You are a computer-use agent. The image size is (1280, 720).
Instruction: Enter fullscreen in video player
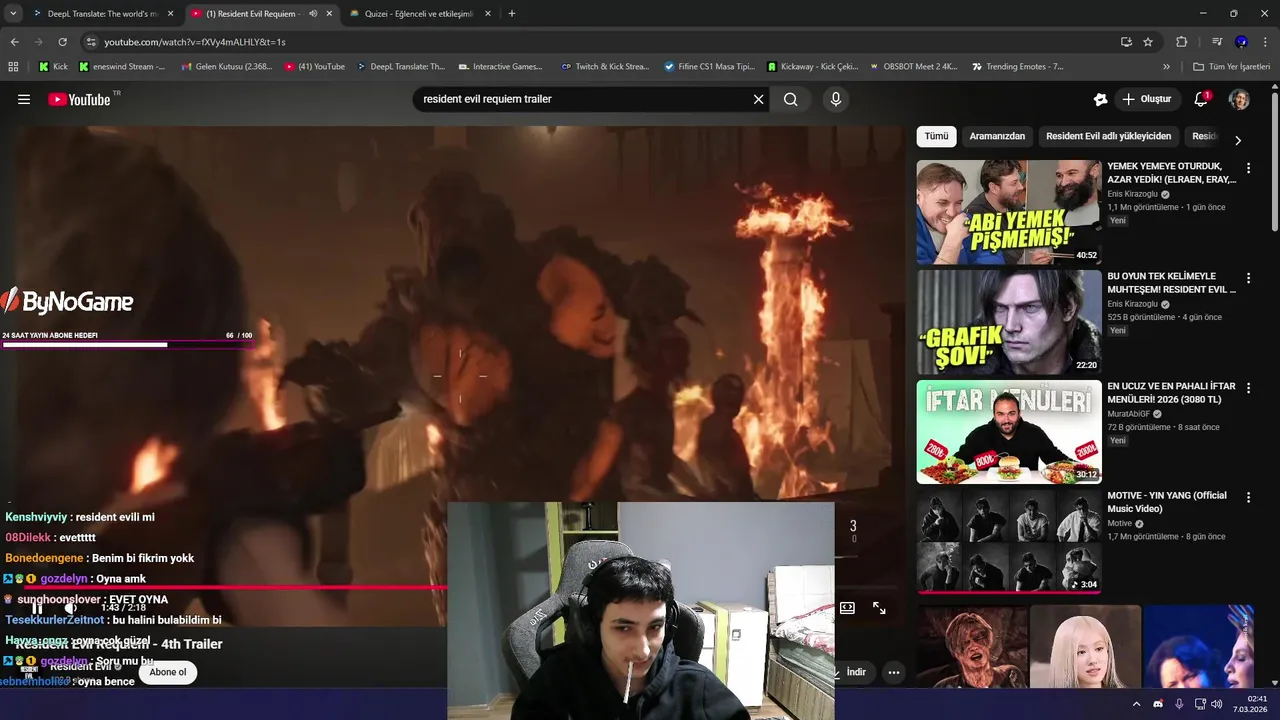879,608
